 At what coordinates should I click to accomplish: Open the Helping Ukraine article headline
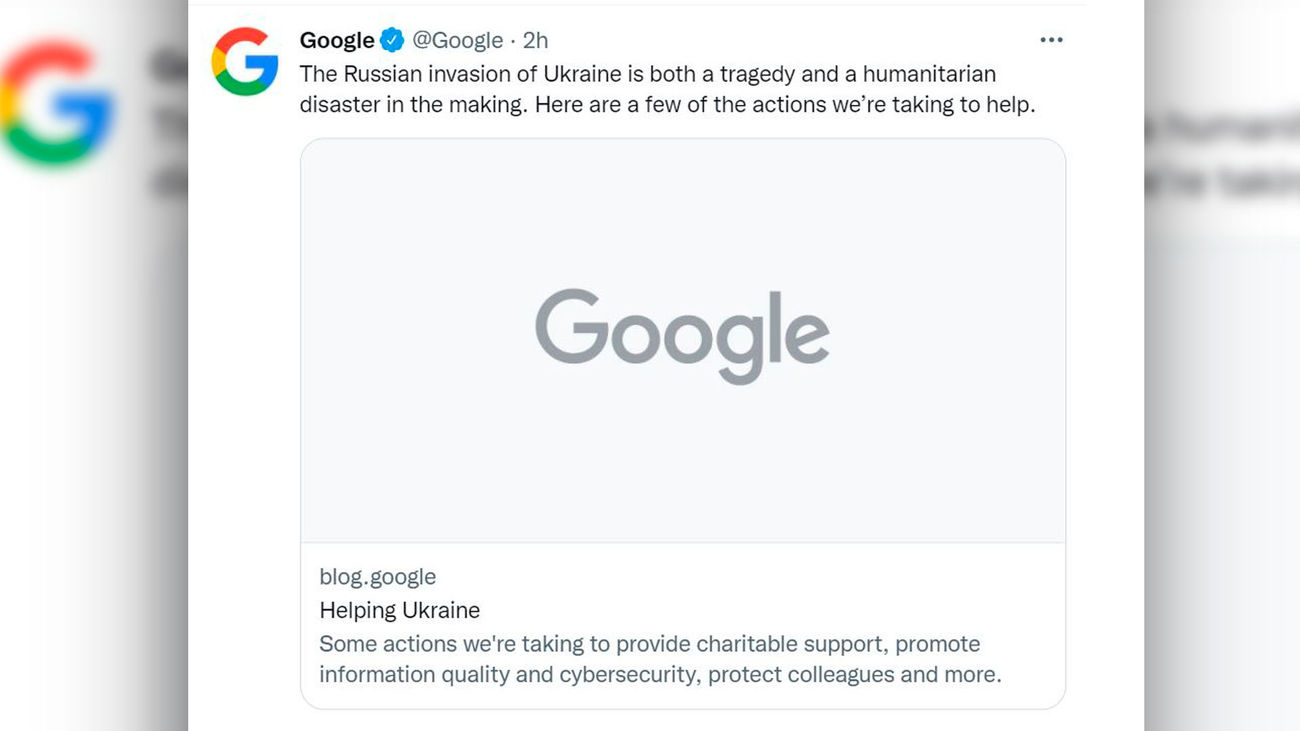click(x=398, y=610)
